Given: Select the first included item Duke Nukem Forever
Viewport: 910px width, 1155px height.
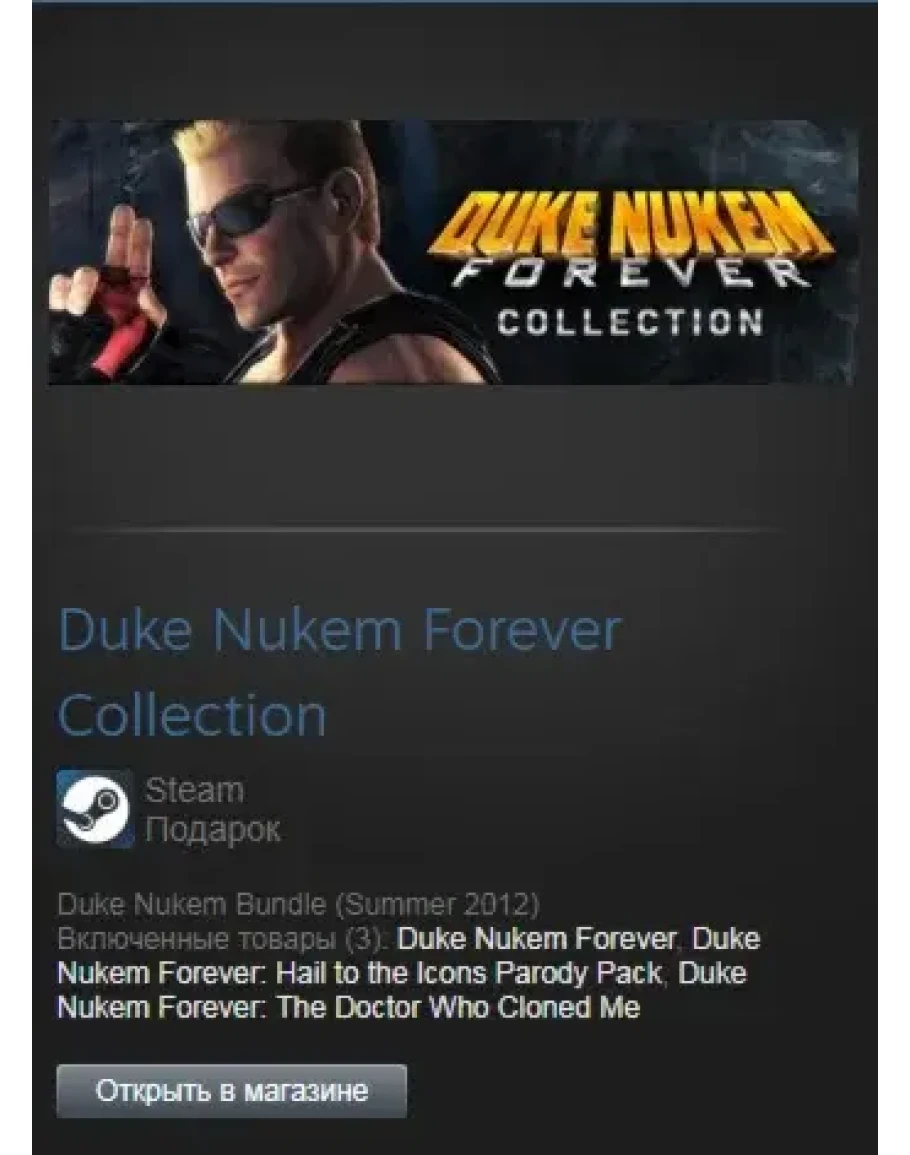Looking at the screenshot, I should click(x=536, y=938).
